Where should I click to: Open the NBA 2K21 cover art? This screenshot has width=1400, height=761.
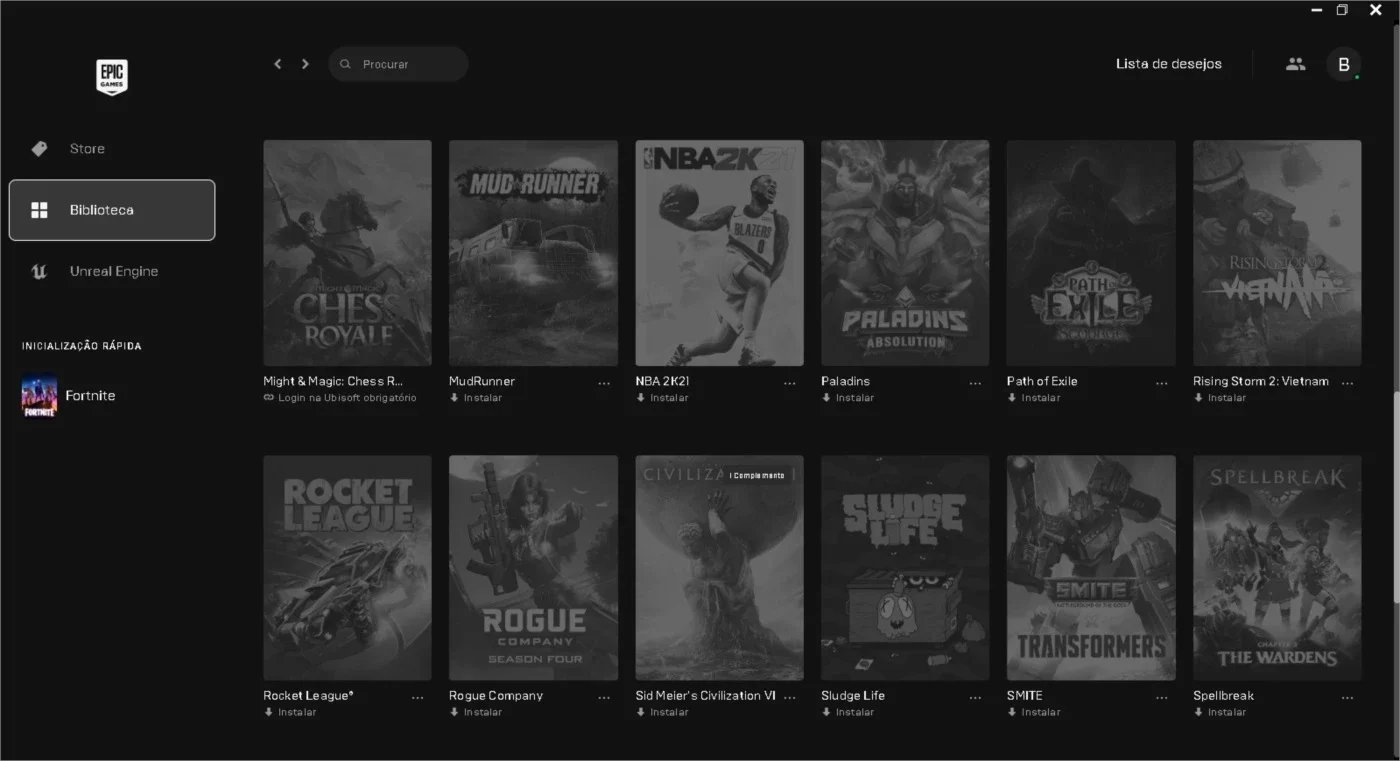[x=720, y=253]
